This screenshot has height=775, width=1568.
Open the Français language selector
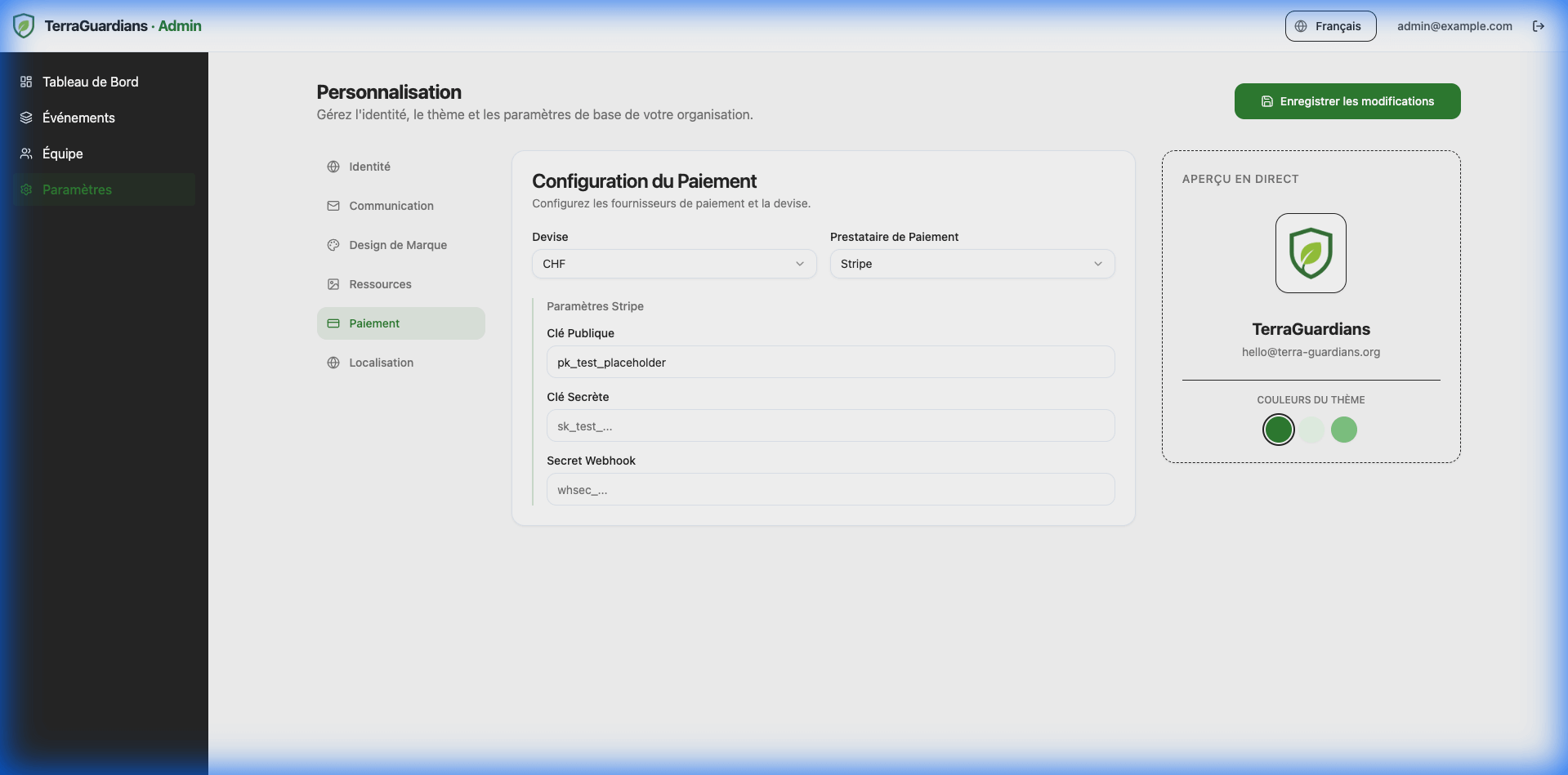click(x=1330, y=26)
